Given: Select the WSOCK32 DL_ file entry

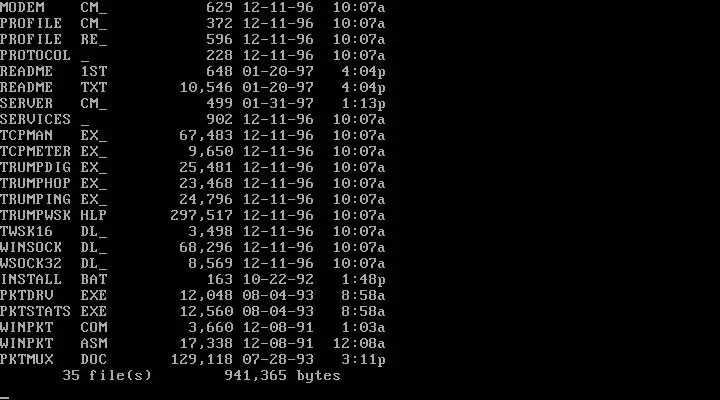Looking at the screenshot, I should click(x=192, y=263).
